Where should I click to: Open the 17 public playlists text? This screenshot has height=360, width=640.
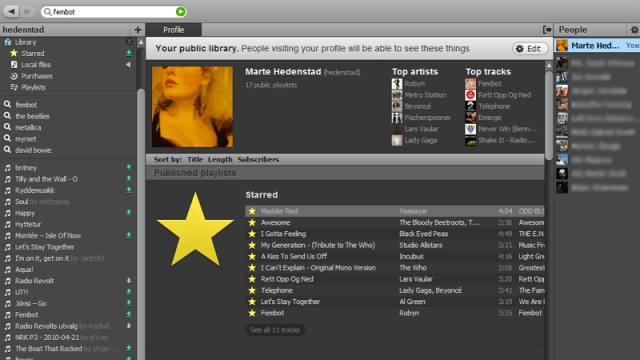[271, 85]
